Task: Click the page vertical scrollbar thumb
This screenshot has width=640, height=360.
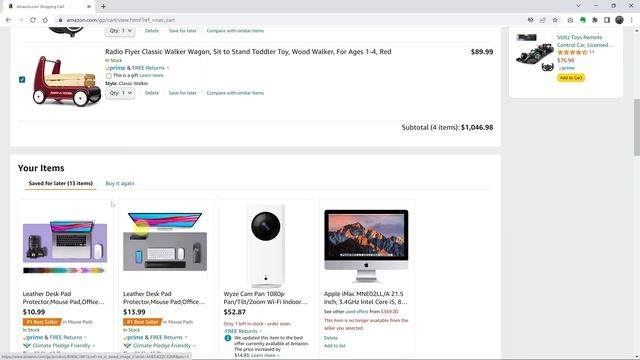Action: [636, 127]
